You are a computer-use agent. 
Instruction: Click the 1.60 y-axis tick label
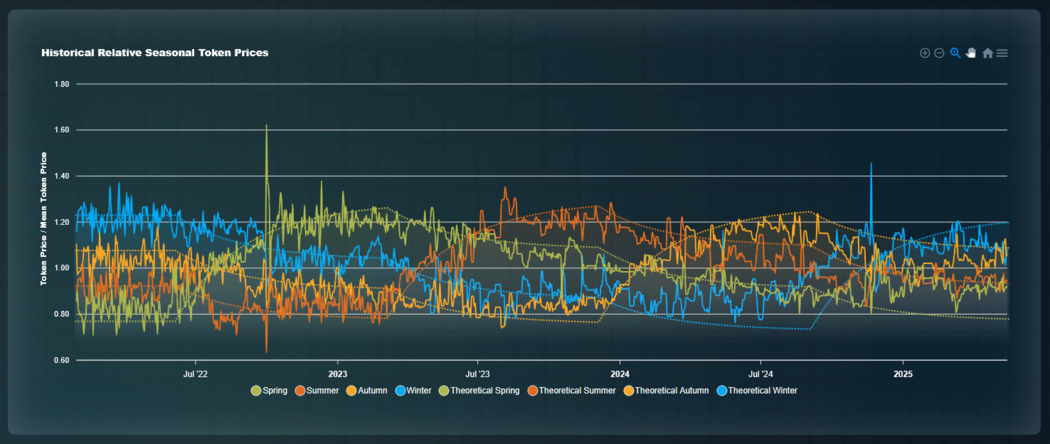point(60,130)
